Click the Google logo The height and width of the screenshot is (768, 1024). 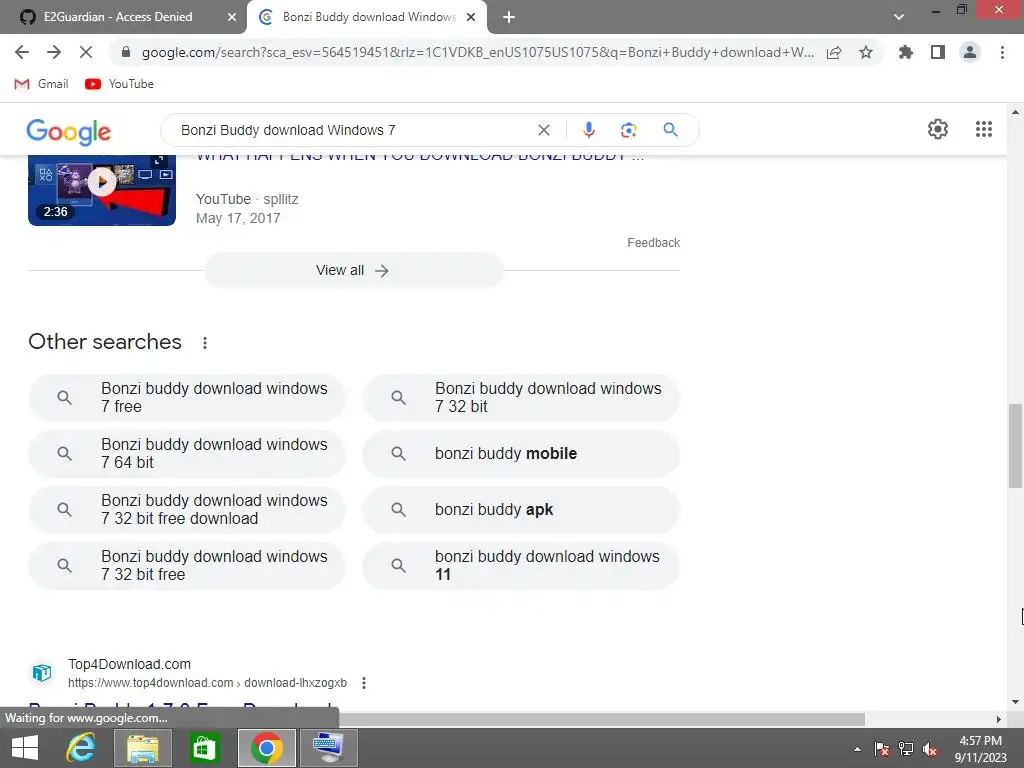69,131
